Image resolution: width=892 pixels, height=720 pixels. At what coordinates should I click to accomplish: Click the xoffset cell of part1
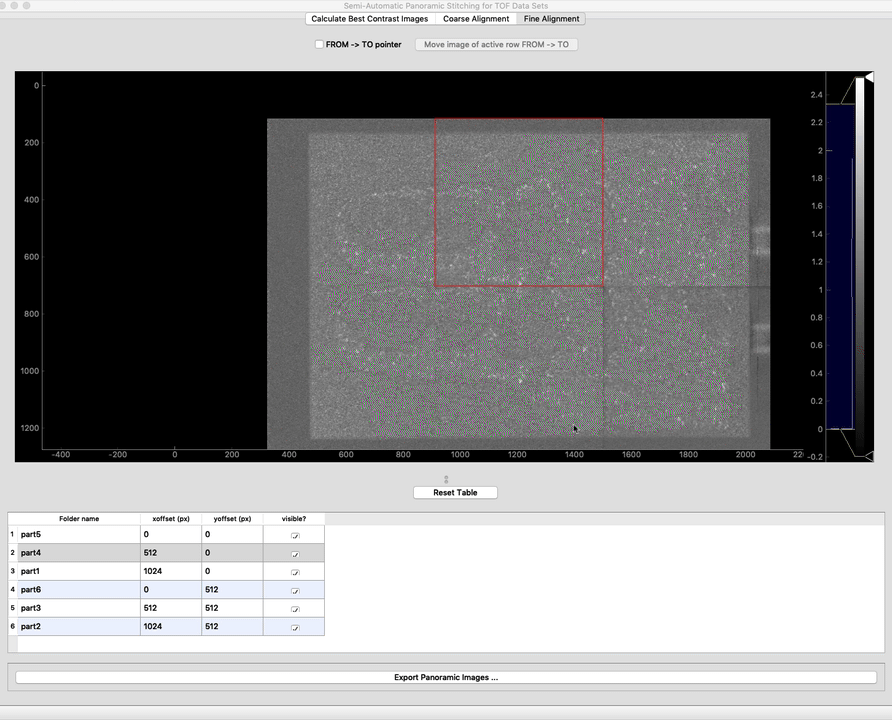[170, 572]
